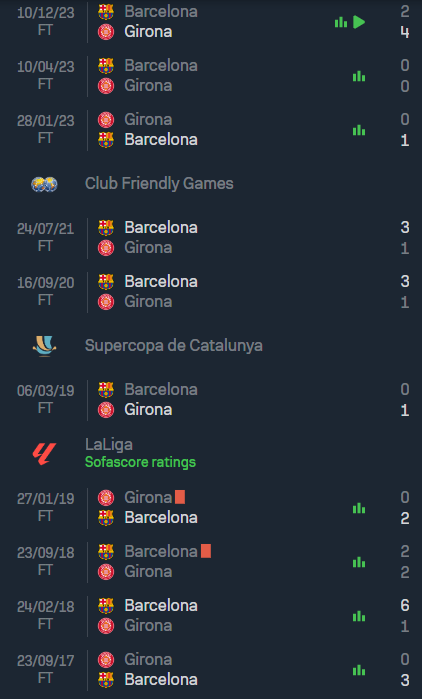Viewport: 422px width, 699px height.
Task: Select the 24/07/21 Barcelona vs Girona friendly
Action: 211,238
